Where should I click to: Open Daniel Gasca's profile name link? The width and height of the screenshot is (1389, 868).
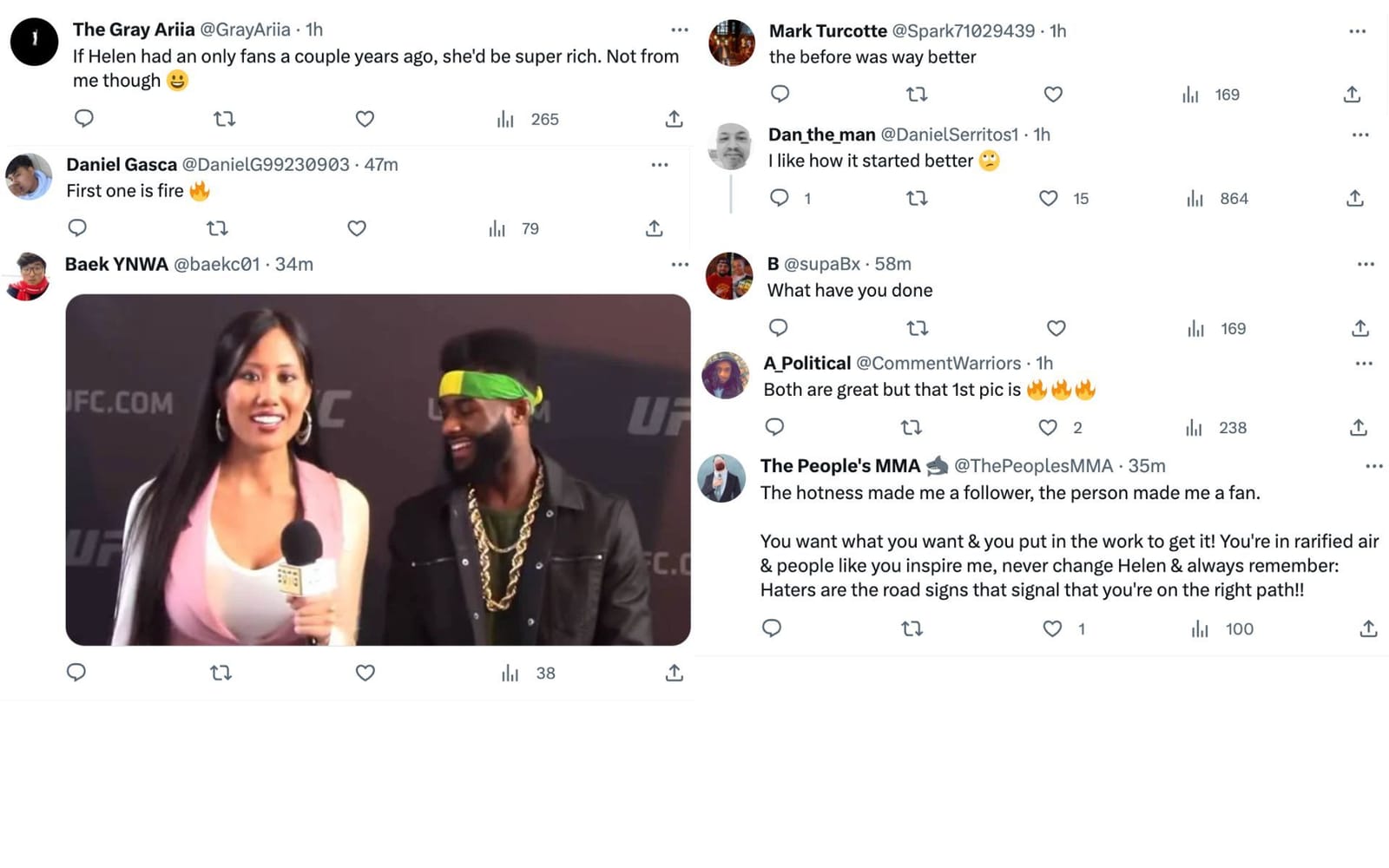(122, 165)
